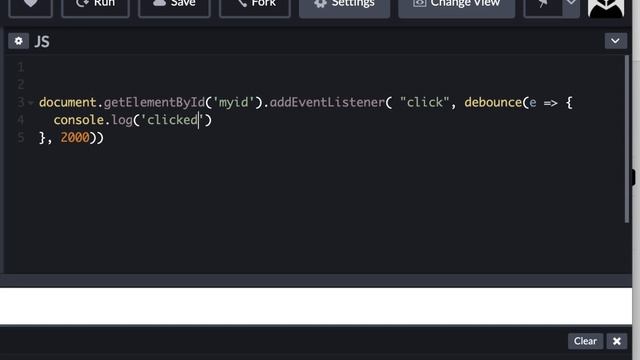
Task: Open the Change View menu
Action: pos(456,6)
